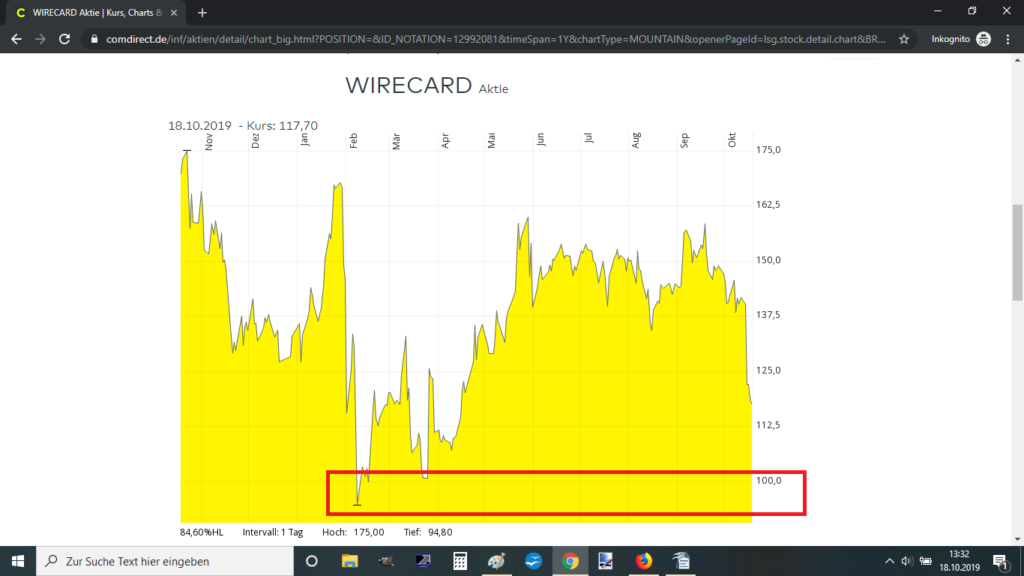Screen dimensions: 1024x576
Task: Click the Jul month axis label
Action: 589,138
